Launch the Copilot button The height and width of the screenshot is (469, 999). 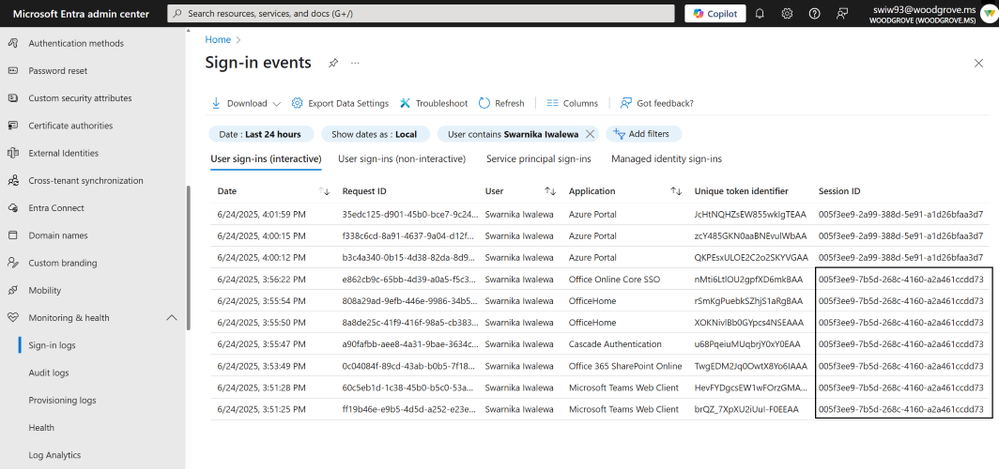(715, 13)
